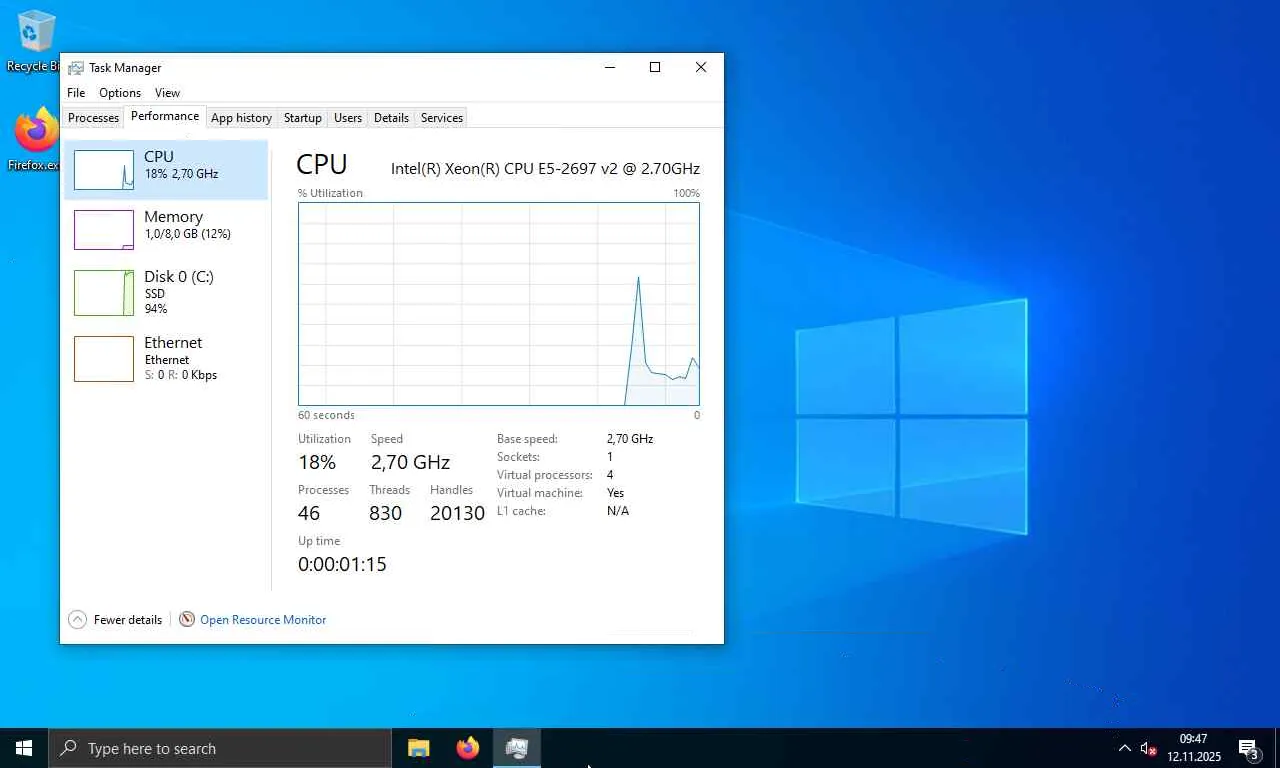Click the processes count 46
1280x768 pixels.
[x=309, y=513]
